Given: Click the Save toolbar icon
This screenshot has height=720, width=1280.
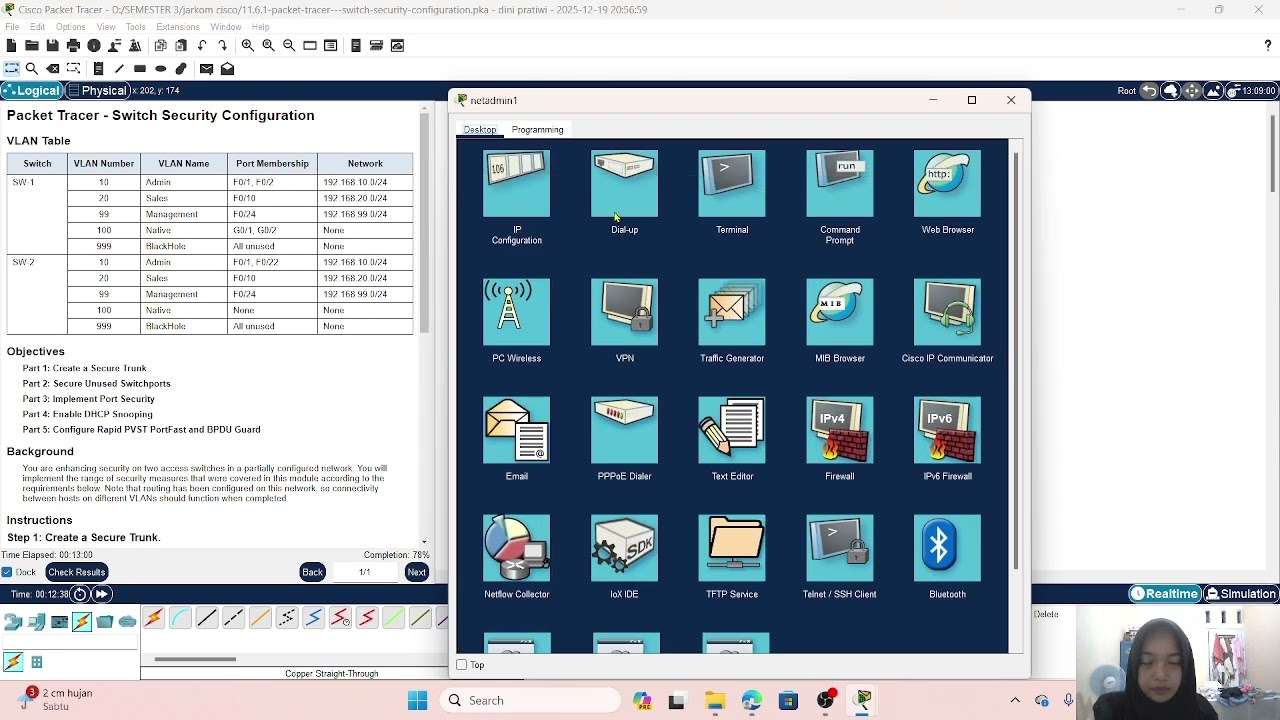Looking at the screenshot, I should [x=53, y=46].
